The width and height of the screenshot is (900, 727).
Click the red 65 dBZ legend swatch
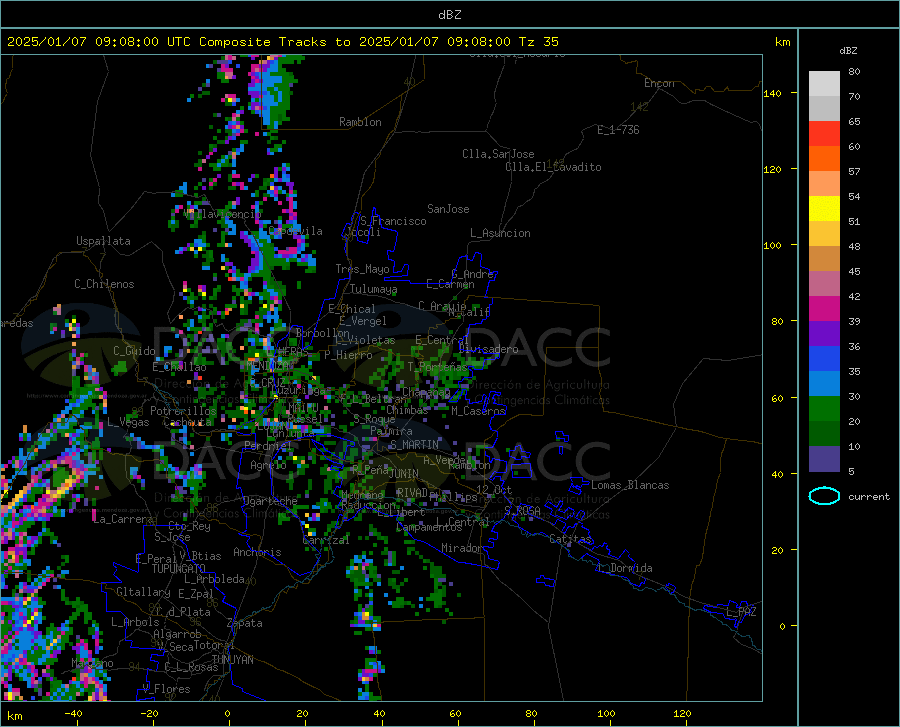[x=824, y=134]
